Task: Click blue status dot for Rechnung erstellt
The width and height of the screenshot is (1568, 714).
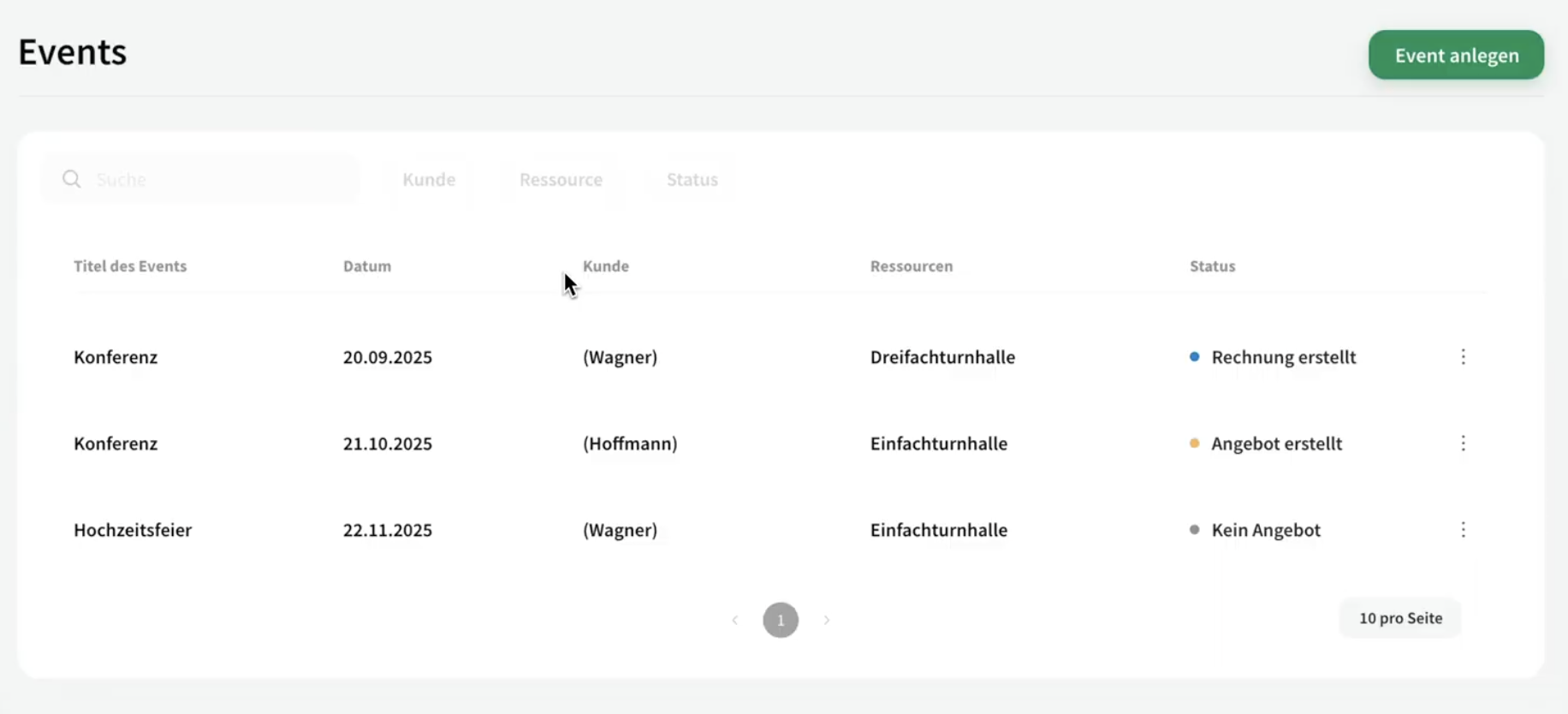Action: pyautogui.click(x=1194, y=357)
